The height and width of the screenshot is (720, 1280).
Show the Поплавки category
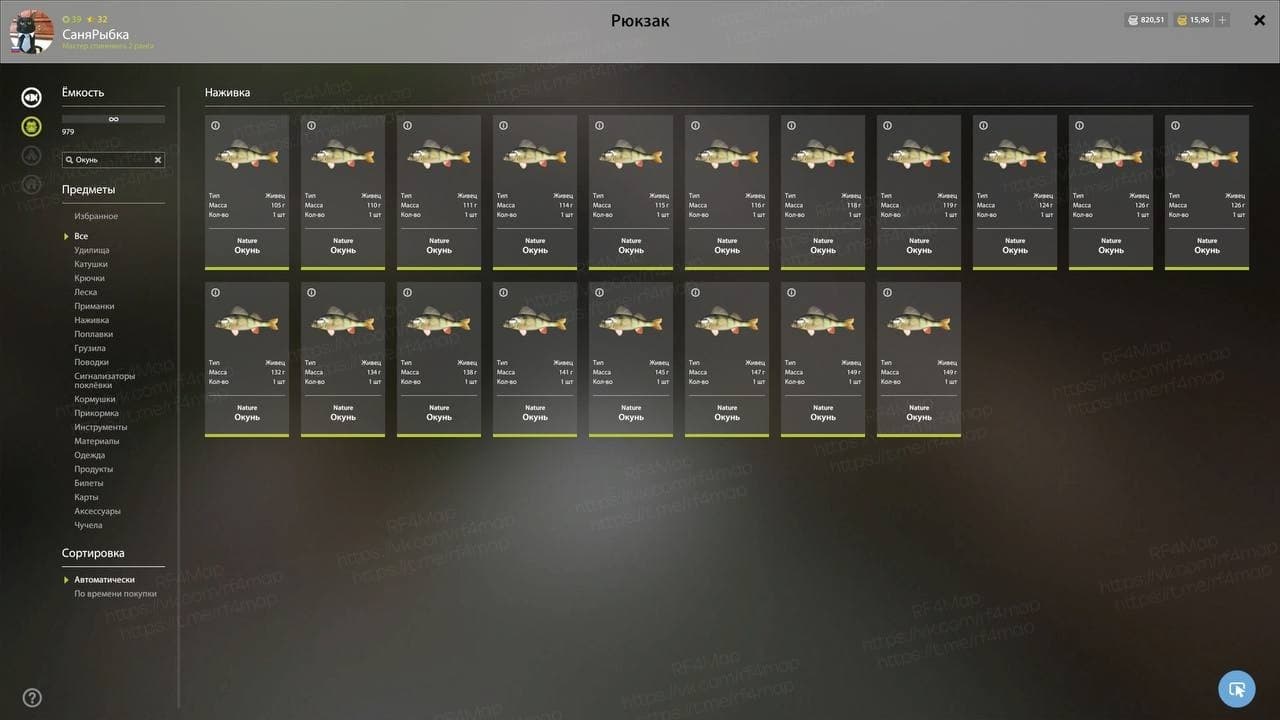click(93, 334)
